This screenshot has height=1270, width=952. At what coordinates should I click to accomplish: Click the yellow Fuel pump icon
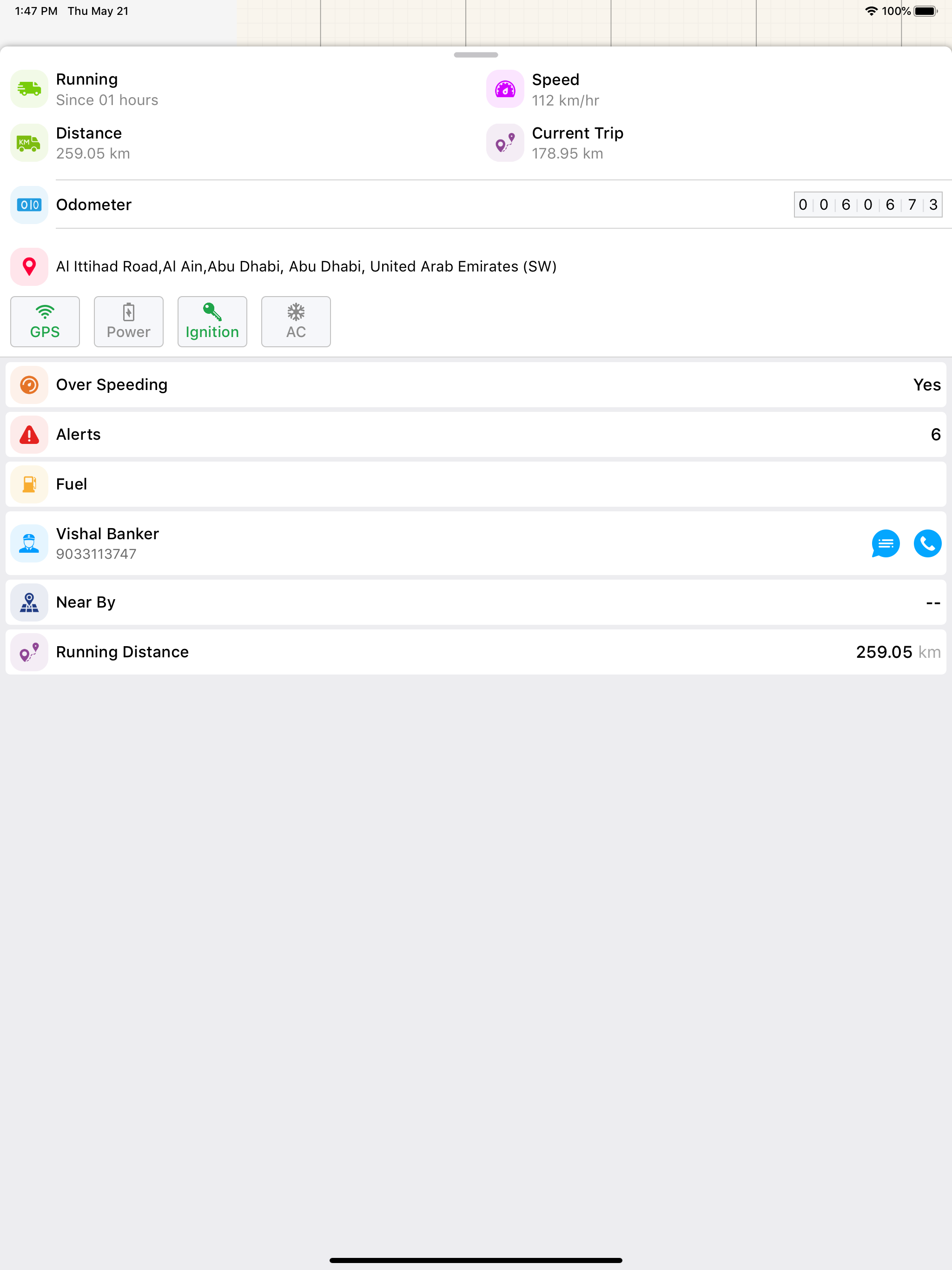[x=29, y=484]
